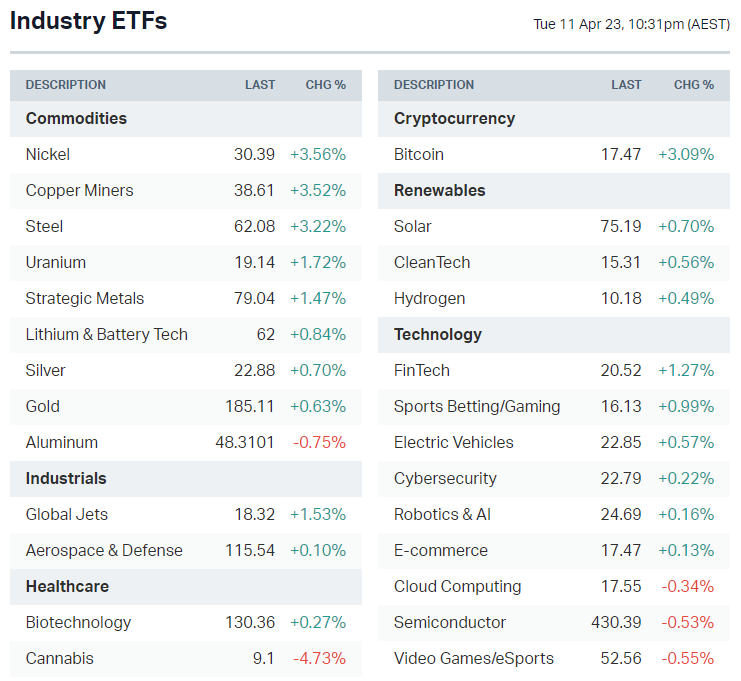Select the Commodities section heading
Viewport: 741px width, 681px height.
coord(76,118)
